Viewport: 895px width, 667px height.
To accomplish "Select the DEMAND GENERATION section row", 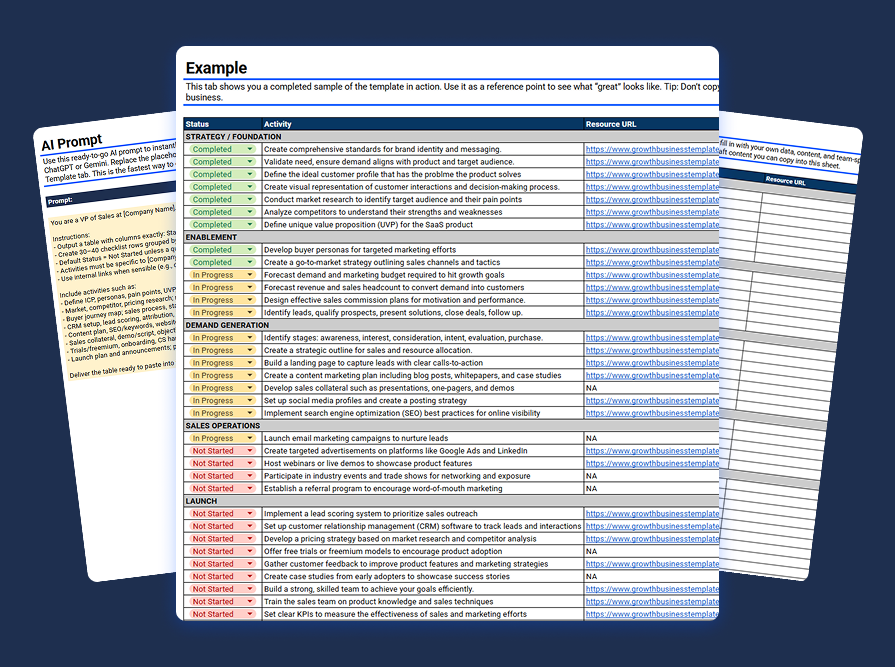I will pyautogui.click(x=451, y=325).
